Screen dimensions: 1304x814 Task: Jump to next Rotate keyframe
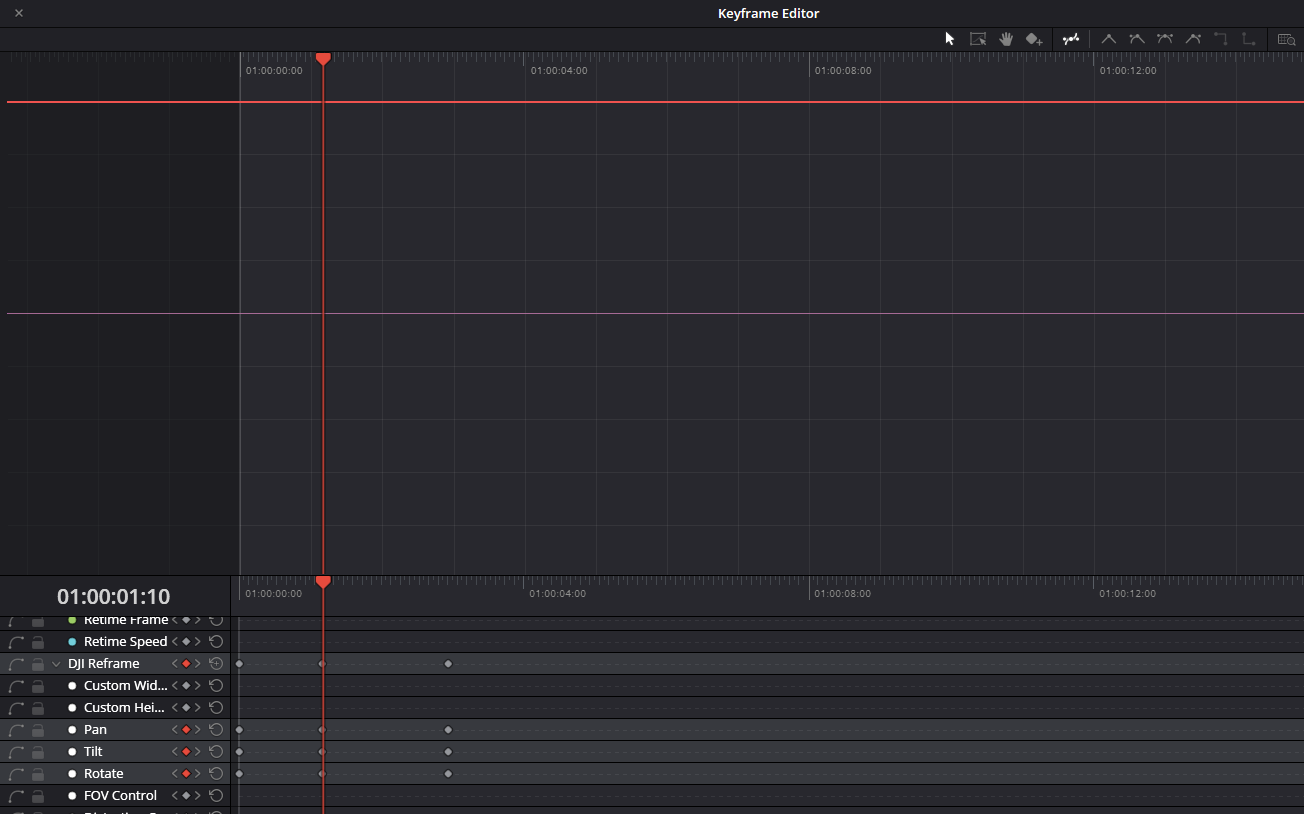[x=198, y=773]
